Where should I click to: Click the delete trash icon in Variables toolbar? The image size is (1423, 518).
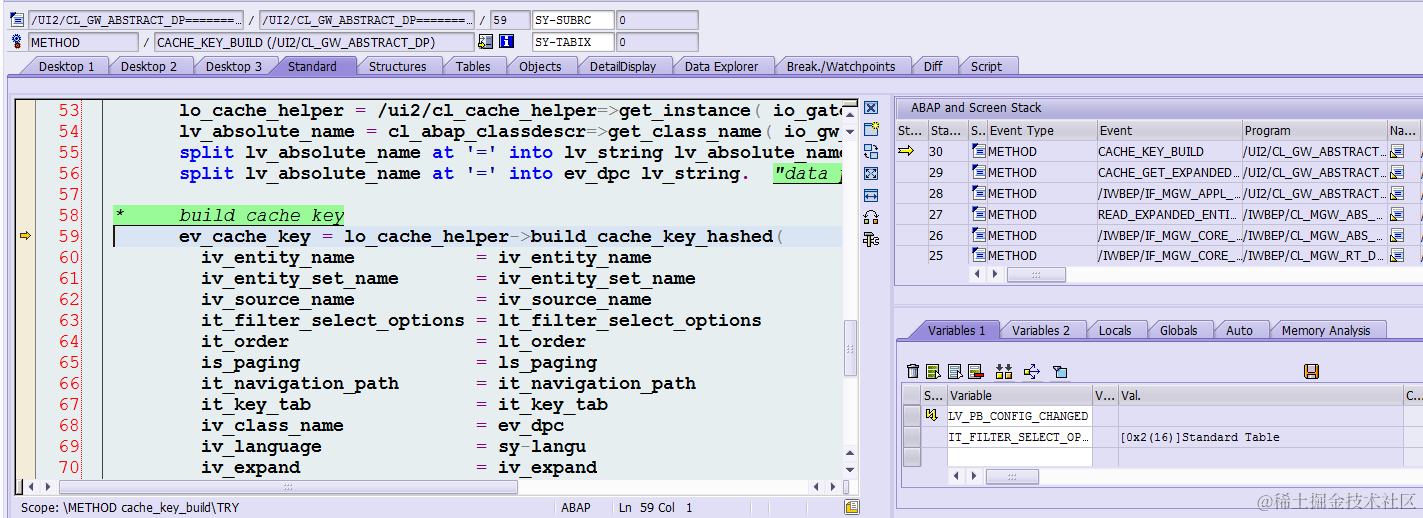coord(912,372)
